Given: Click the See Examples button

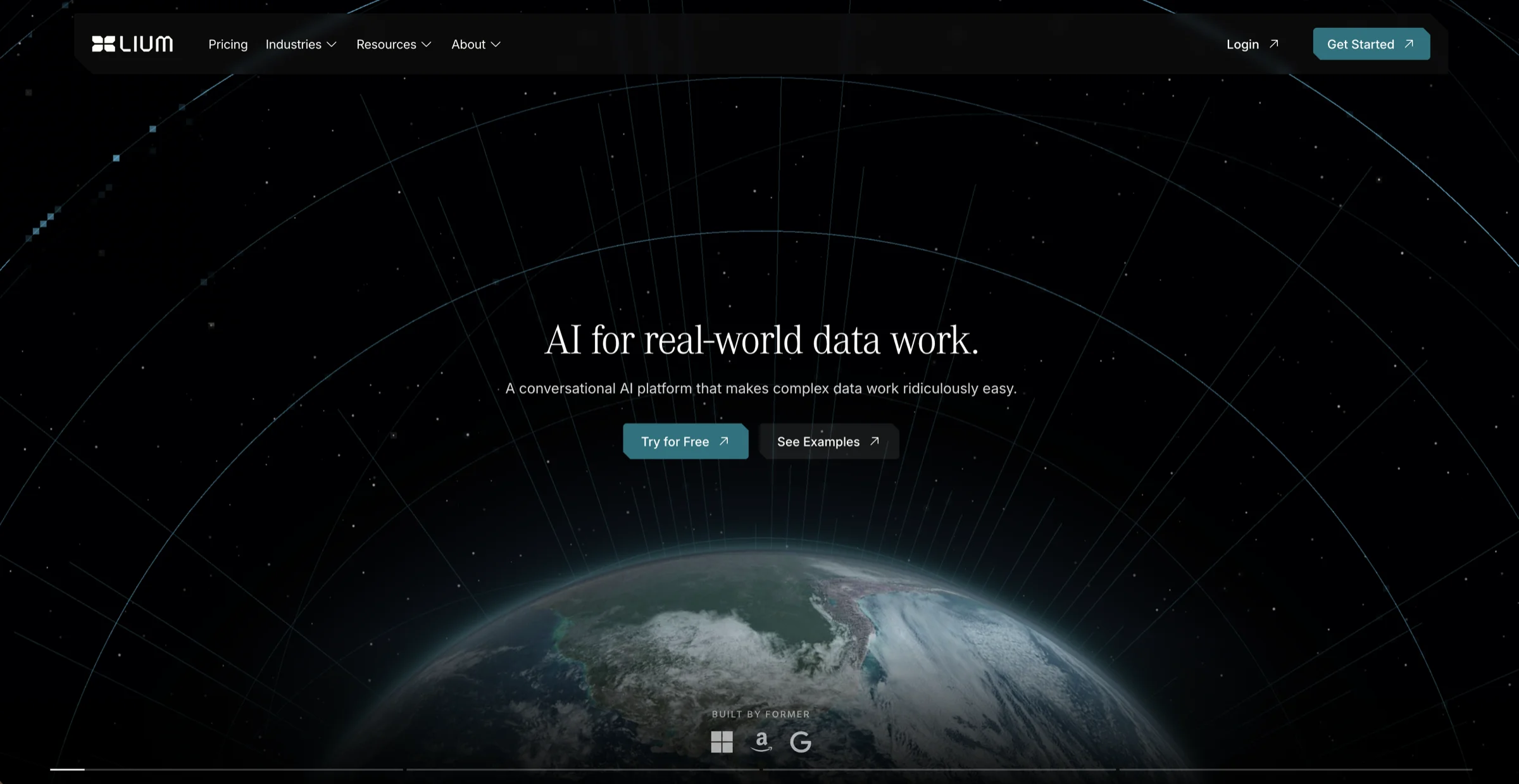Looking at the screenshot, I should pyautogui.click(x=828, y=441).
